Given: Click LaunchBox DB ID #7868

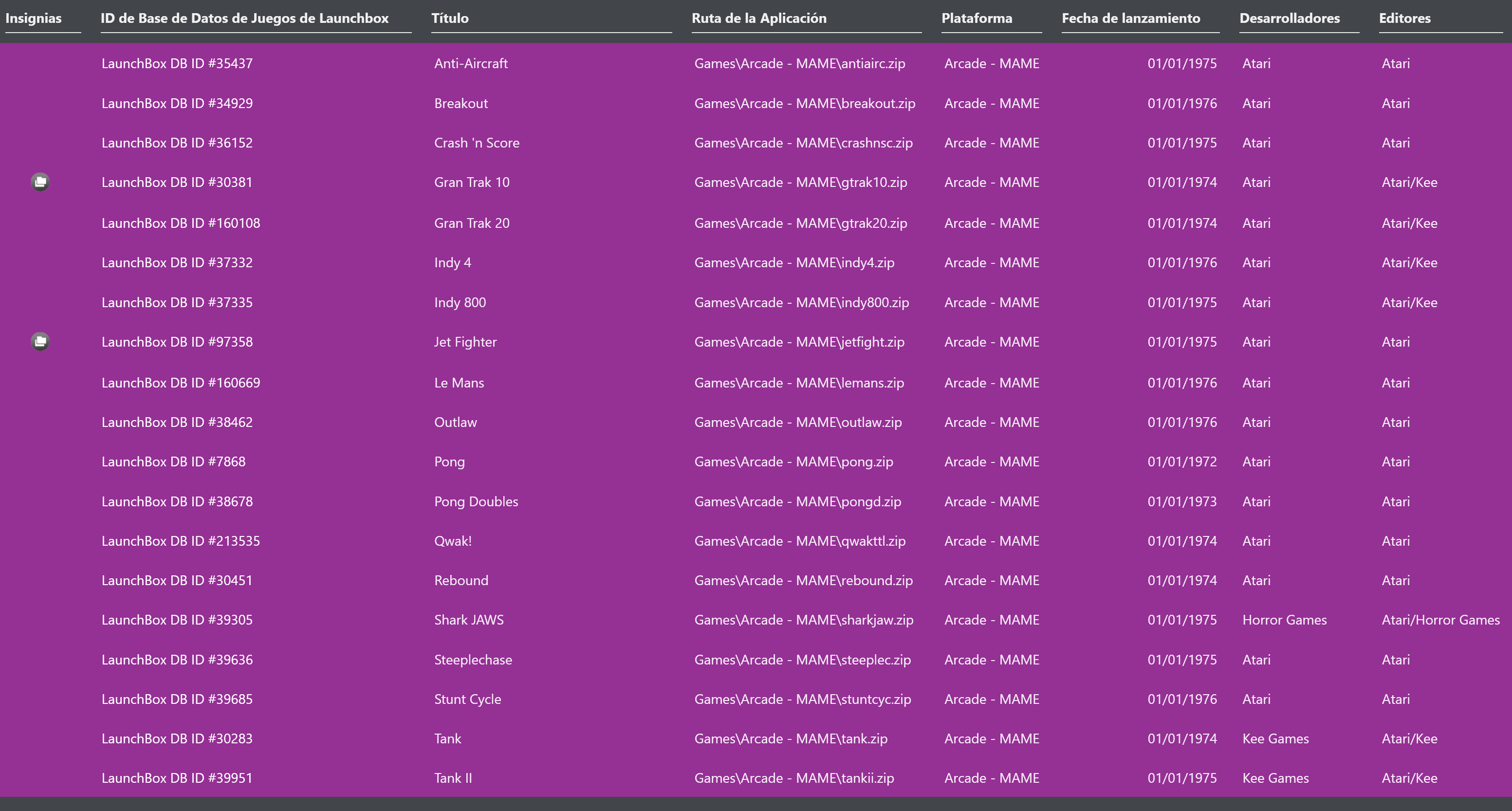Looking at the screenshot, I should [x=174, y=462].
